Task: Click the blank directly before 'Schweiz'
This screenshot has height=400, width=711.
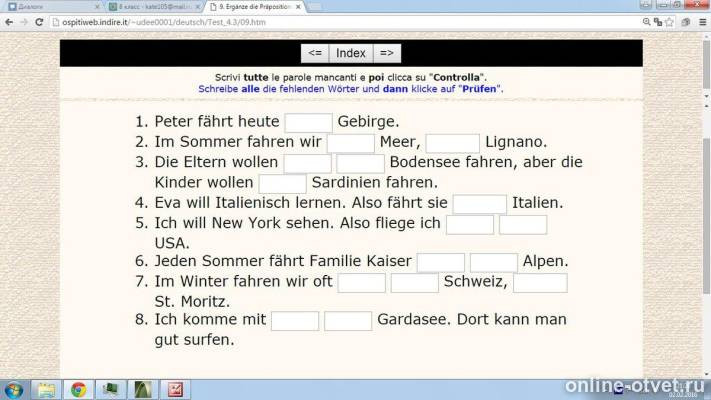Action: 414,283
